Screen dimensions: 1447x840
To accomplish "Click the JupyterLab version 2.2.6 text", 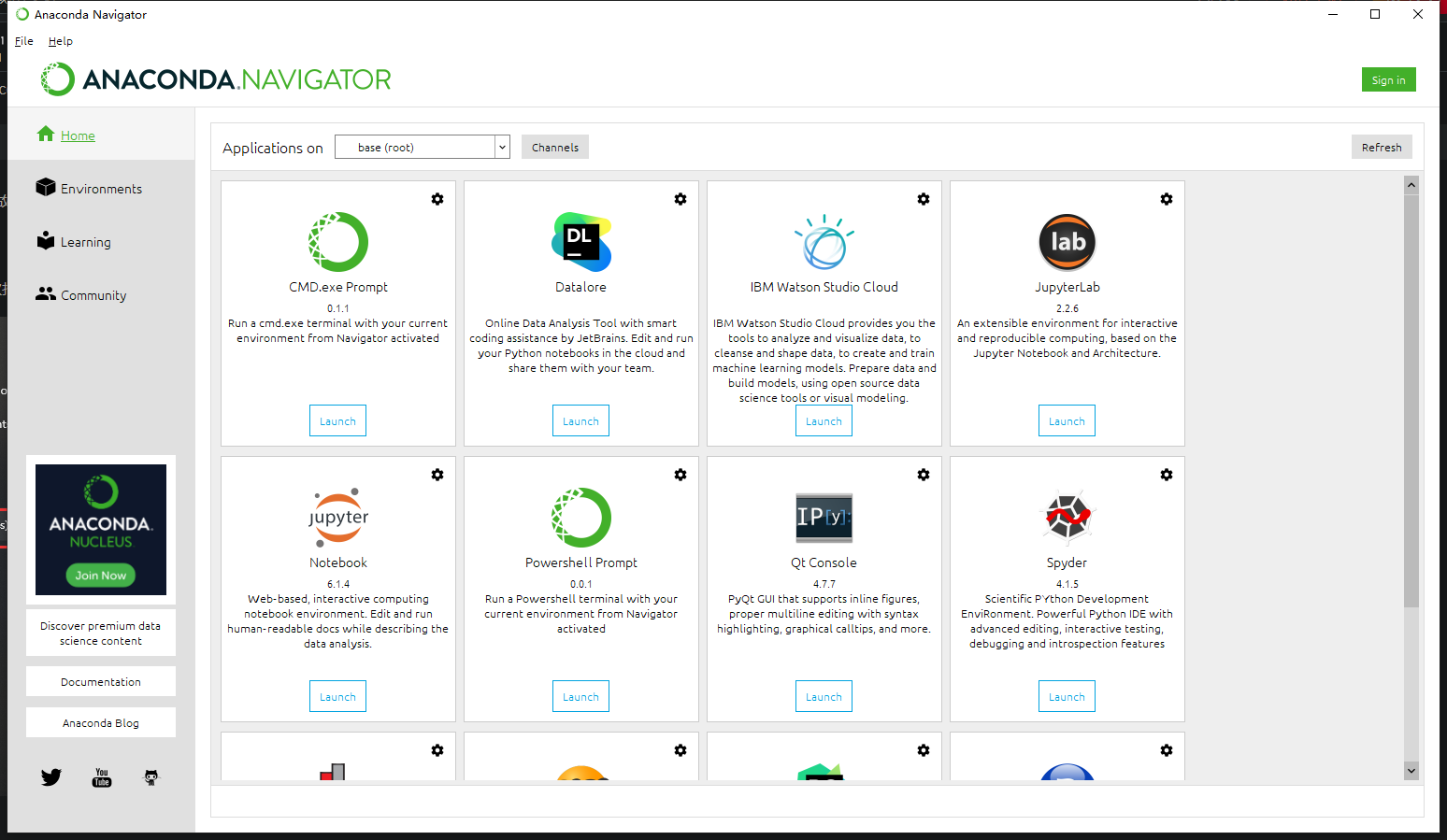I will (1067, 307).
